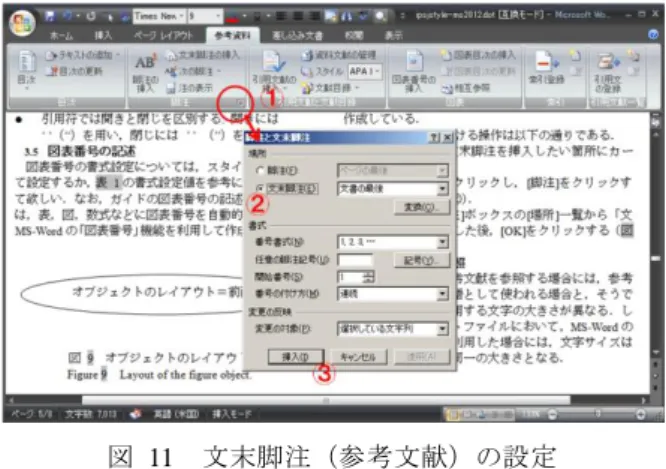Close the footnote and endnote dialog
This screenshot has width=666, height=469.
(x=447, y=137)
